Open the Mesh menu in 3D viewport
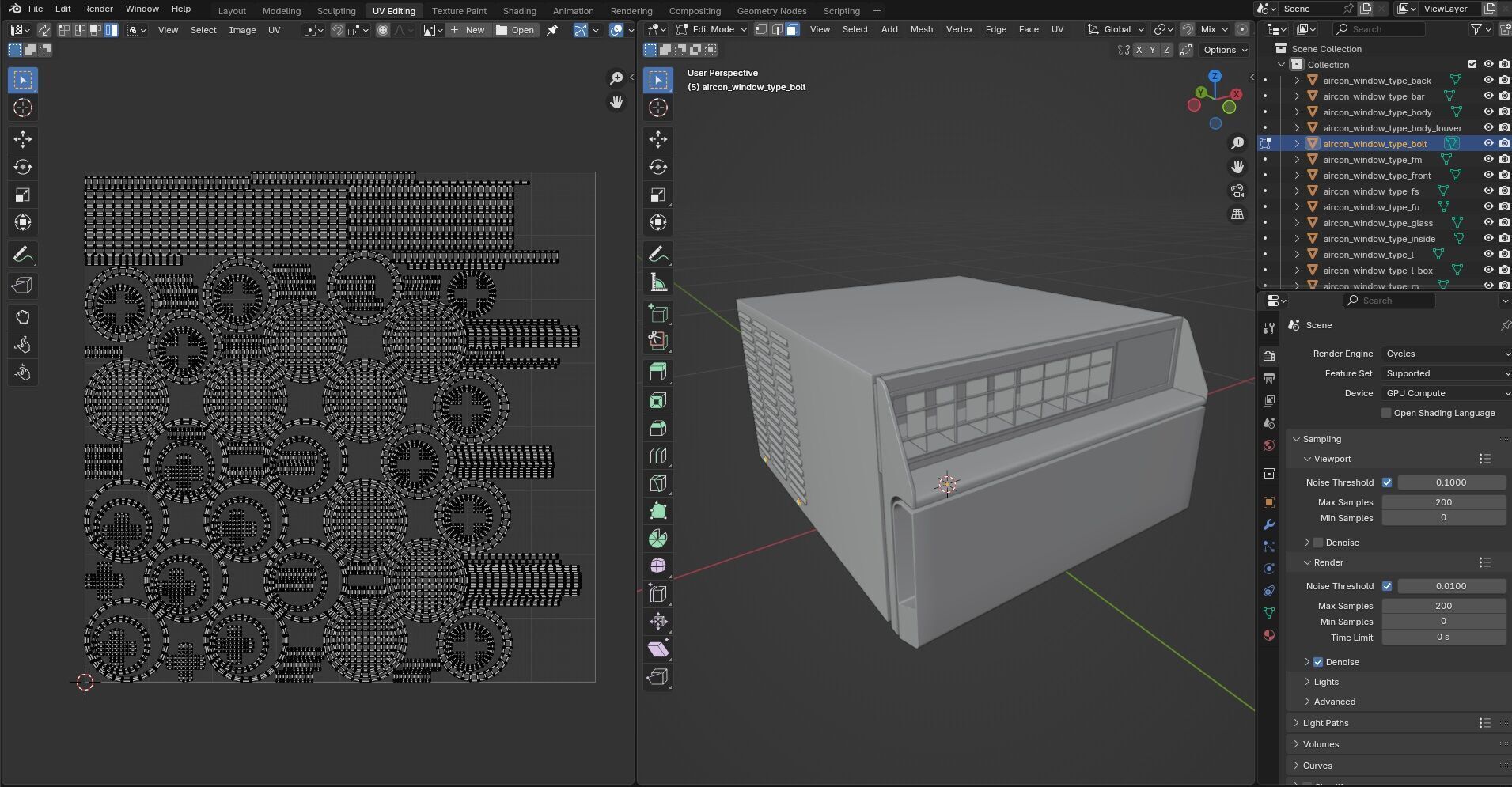 click(x=921, y=29)
